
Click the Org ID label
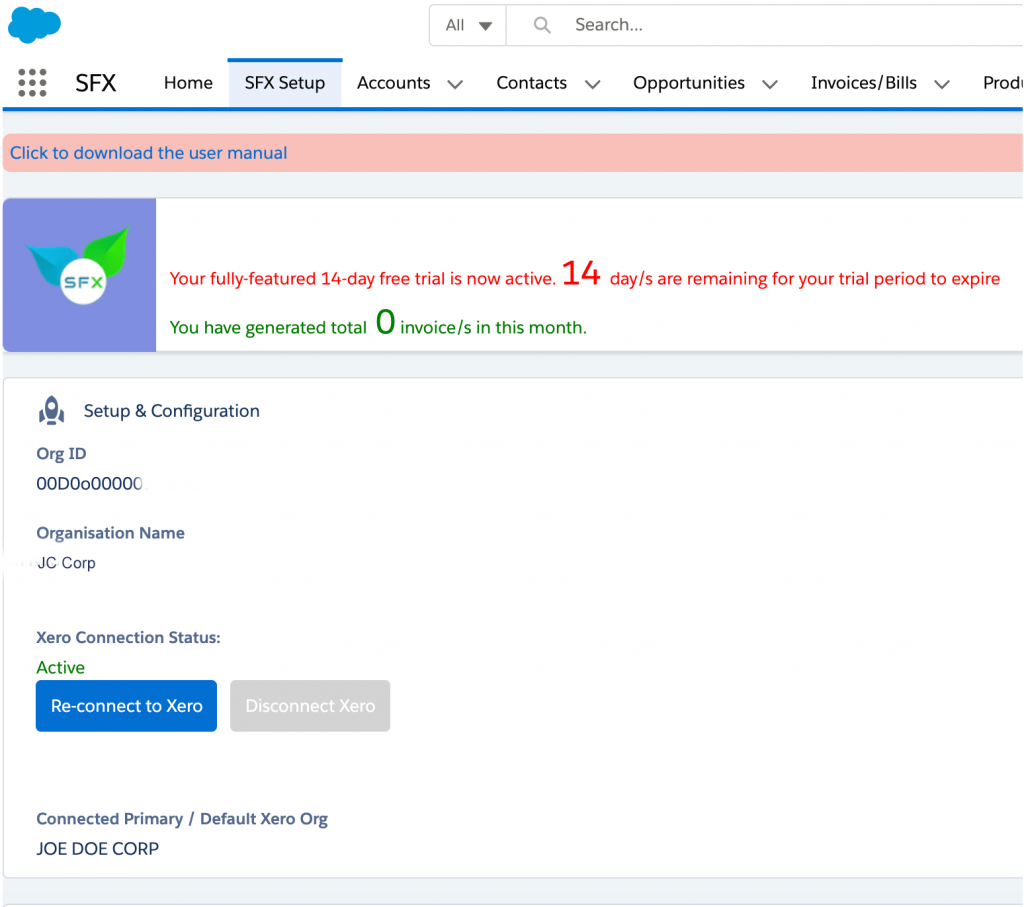[61, 453]
